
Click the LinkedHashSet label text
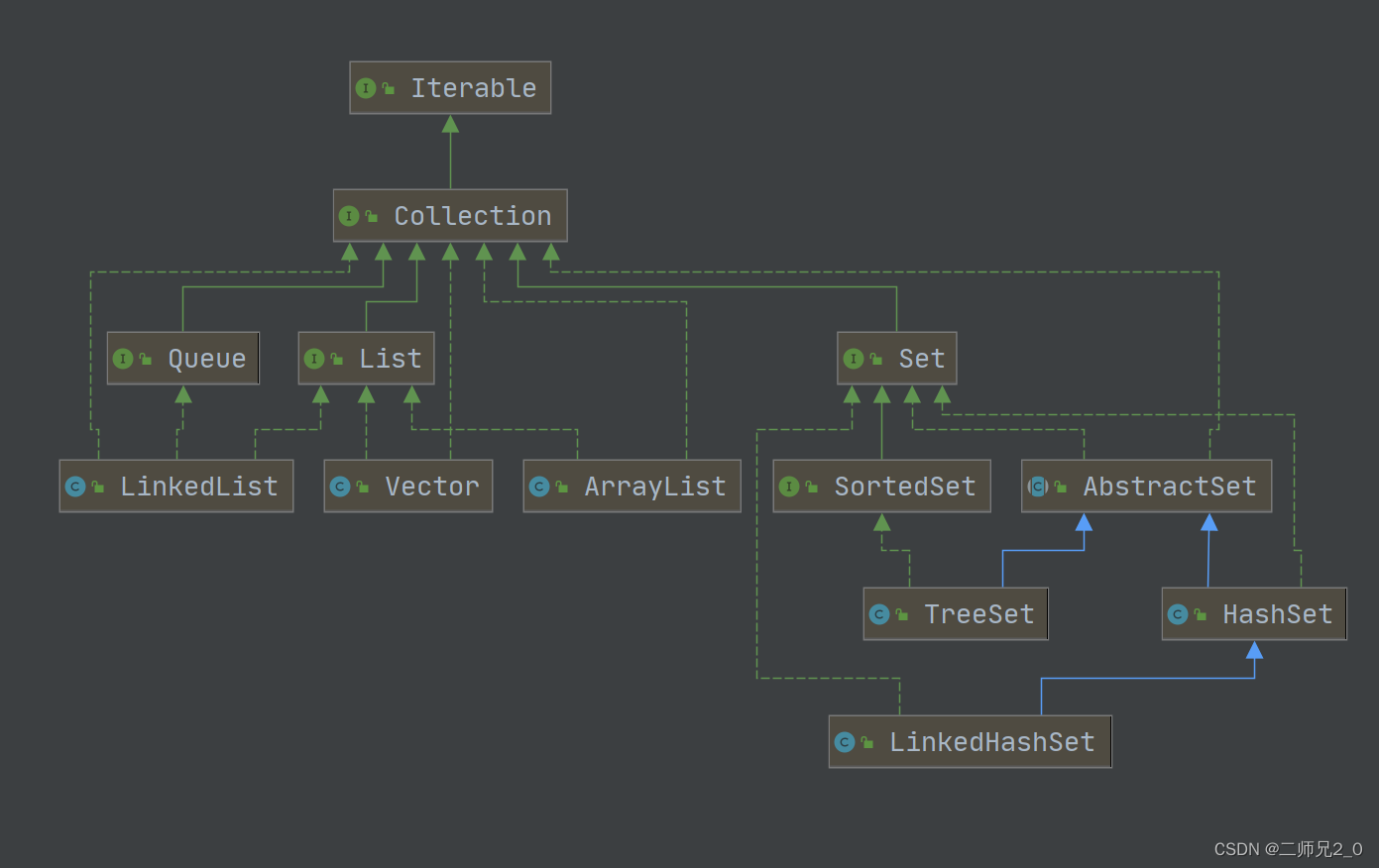pyautogui.click(x=992, y=742)
